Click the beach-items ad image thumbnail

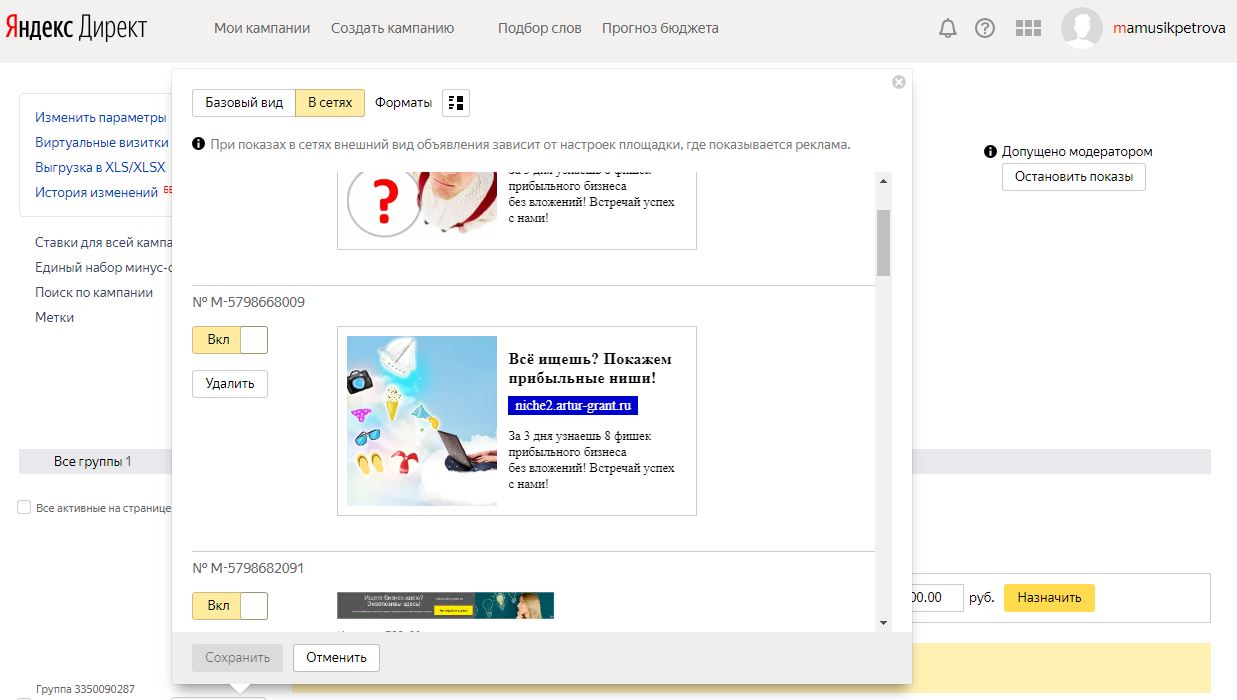tap(422, 421)
